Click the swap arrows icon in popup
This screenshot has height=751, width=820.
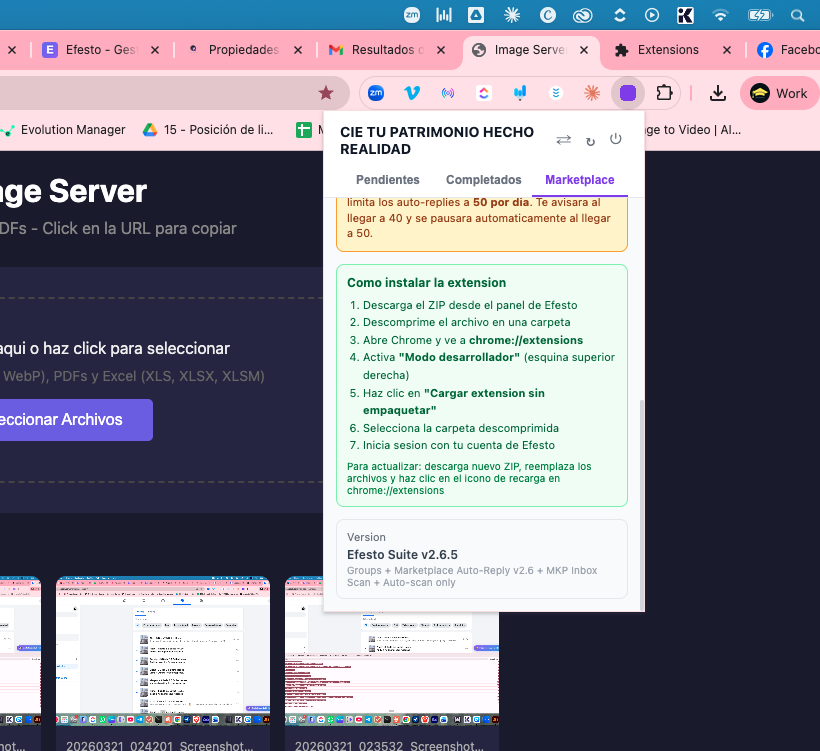[x=564, y=140]
